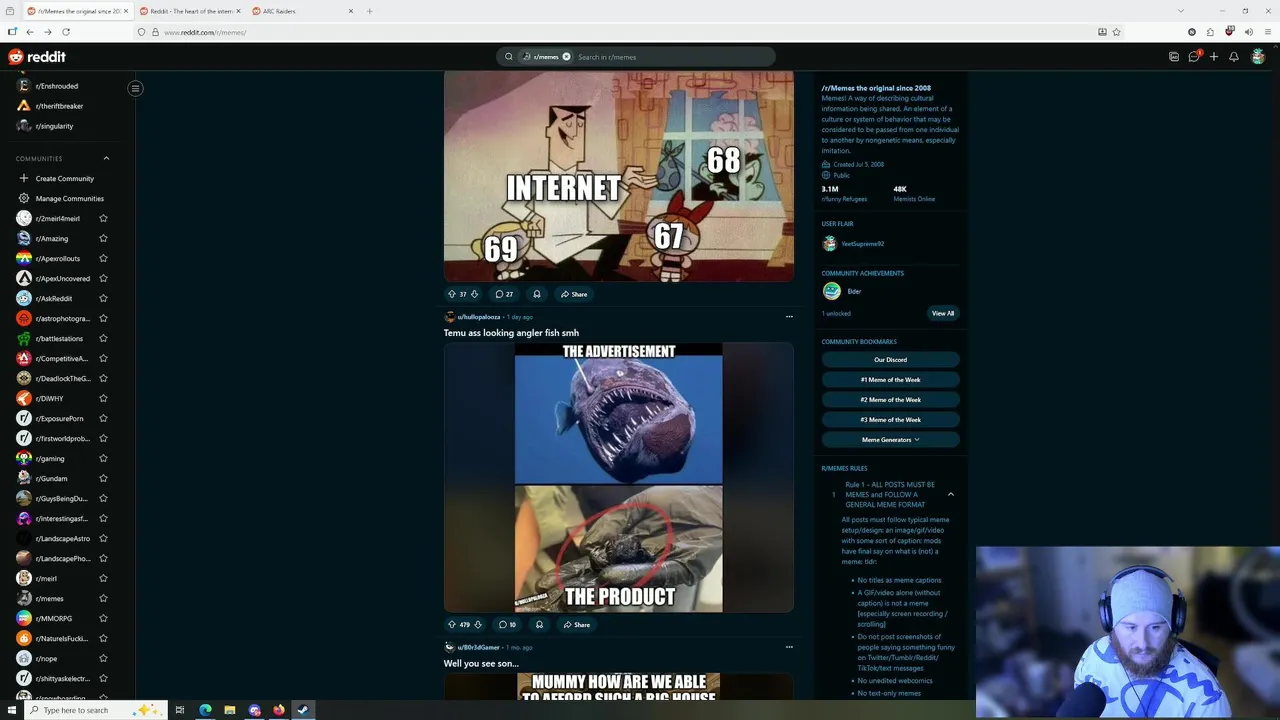Open the Windows Start menu

(10, 710)
